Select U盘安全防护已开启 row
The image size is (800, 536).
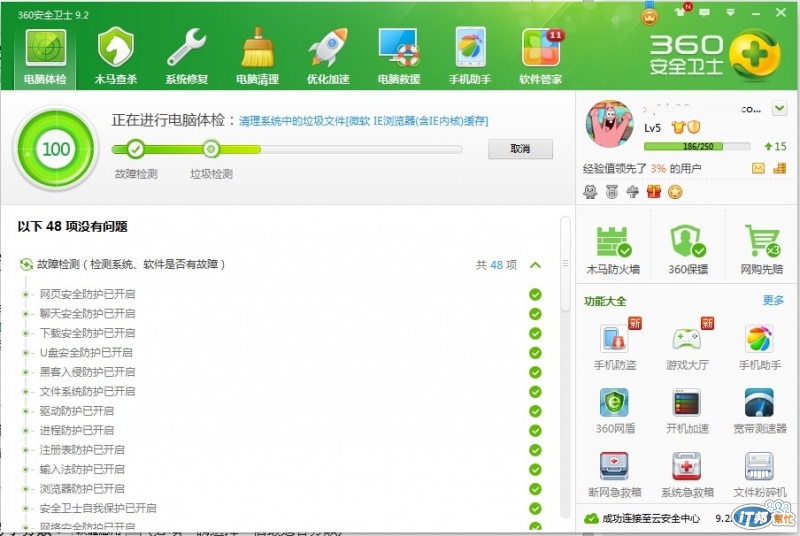pos(282,352)
